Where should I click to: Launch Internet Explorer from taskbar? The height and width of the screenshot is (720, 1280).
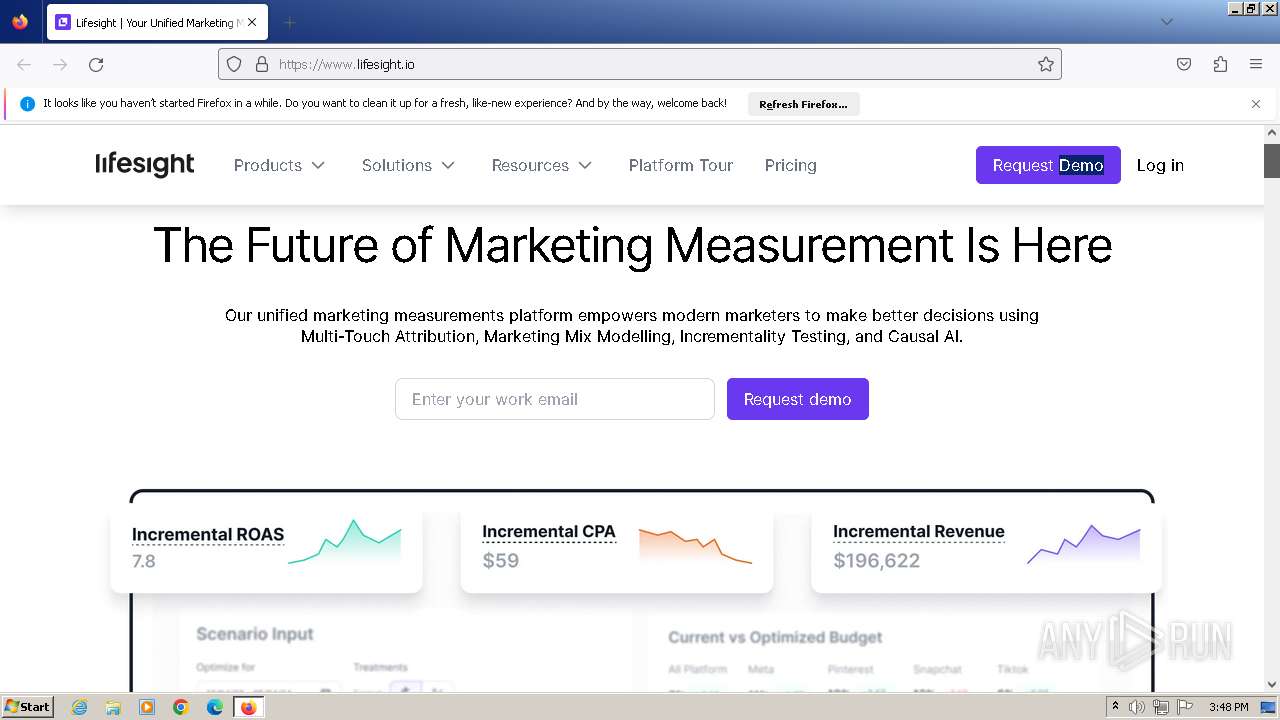[79, 707]
